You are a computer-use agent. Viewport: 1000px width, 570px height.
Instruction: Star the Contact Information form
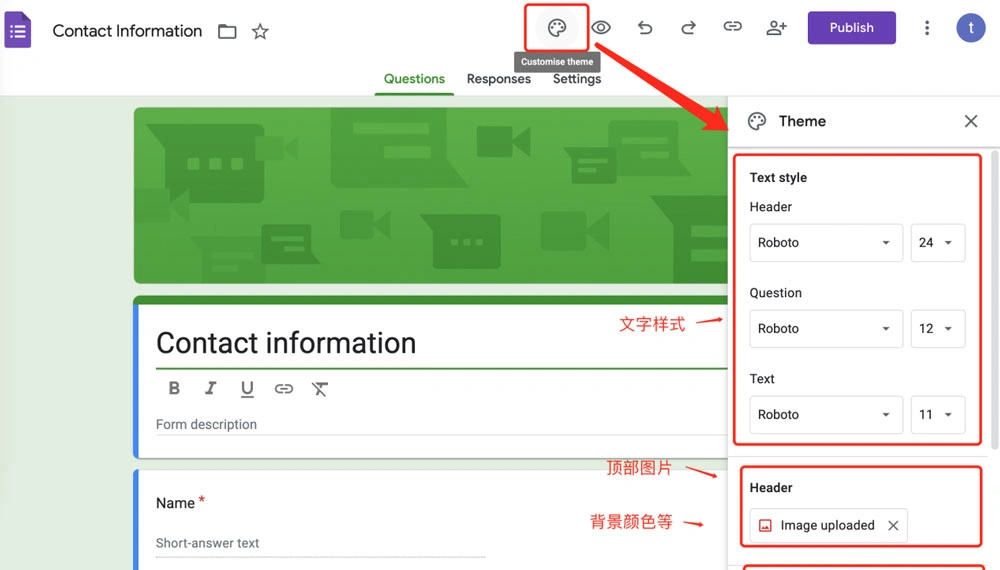260,32
